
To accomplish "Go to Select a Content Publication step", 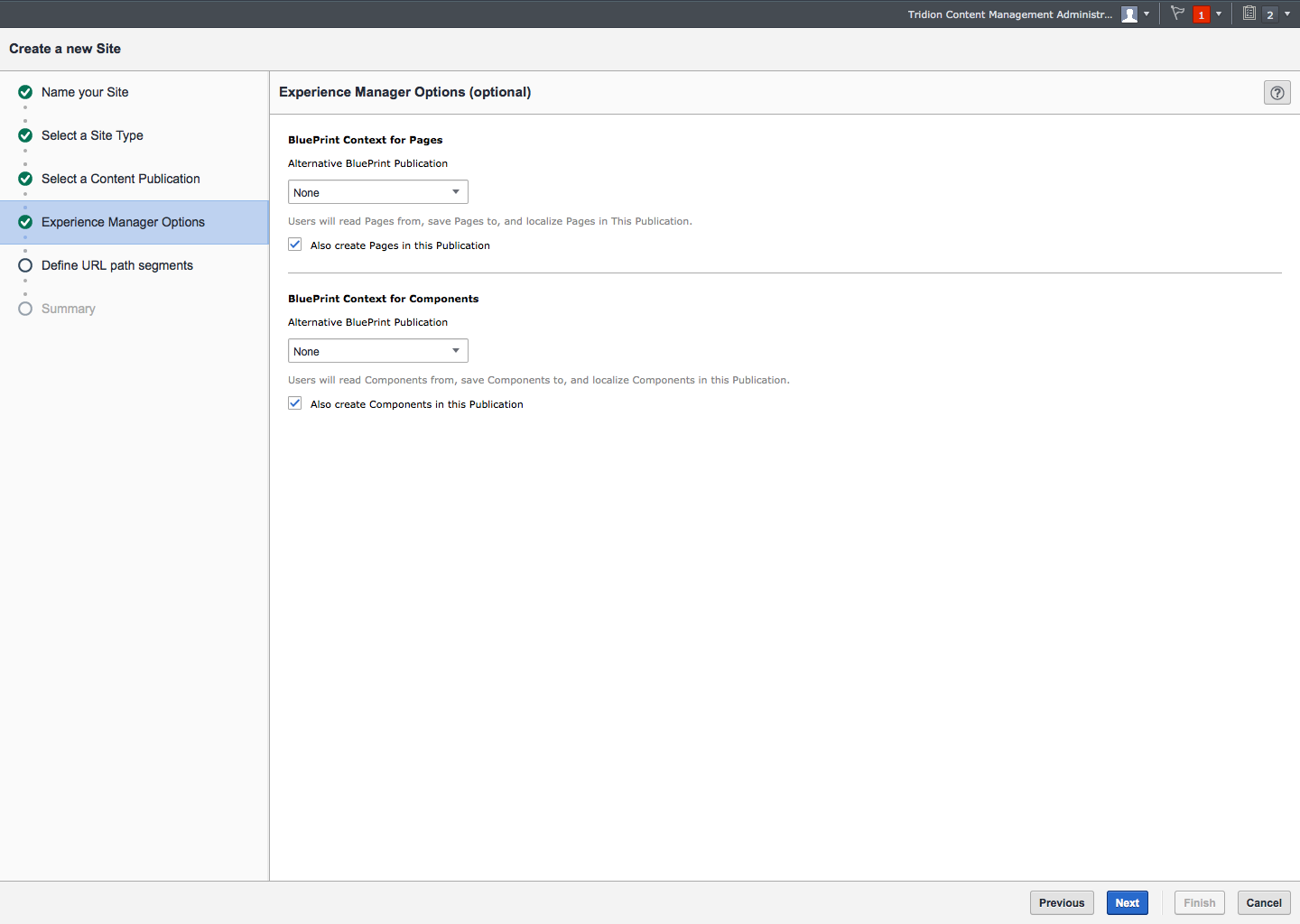I will 120,179.
